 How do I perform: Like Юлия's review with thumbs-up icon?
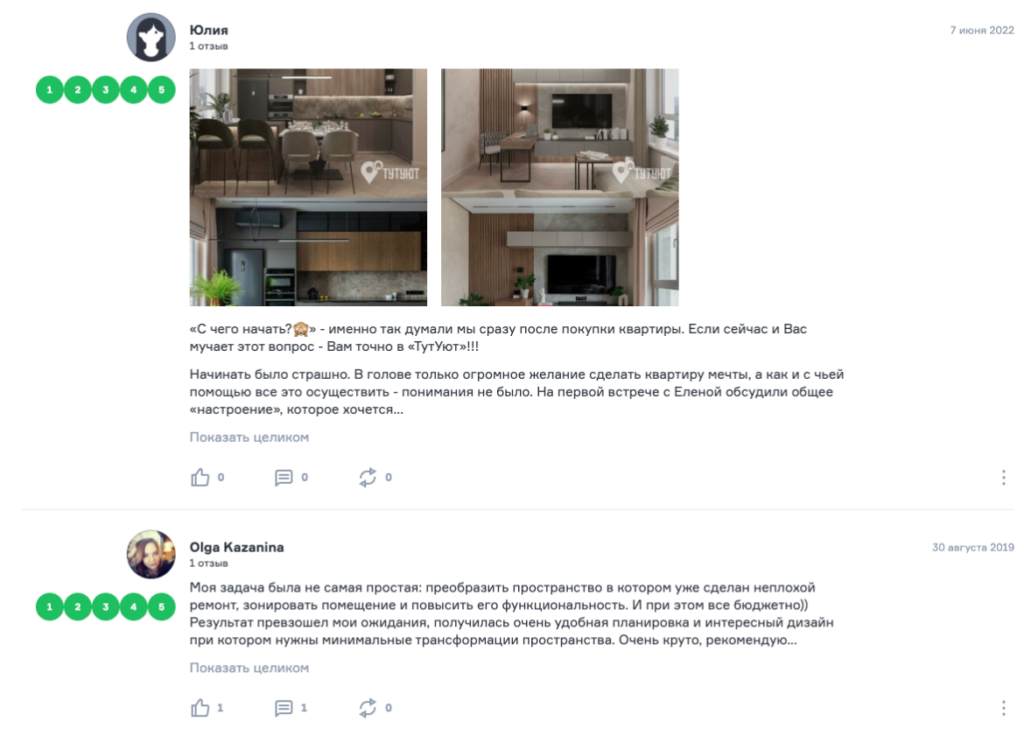(x=200, y=478)
